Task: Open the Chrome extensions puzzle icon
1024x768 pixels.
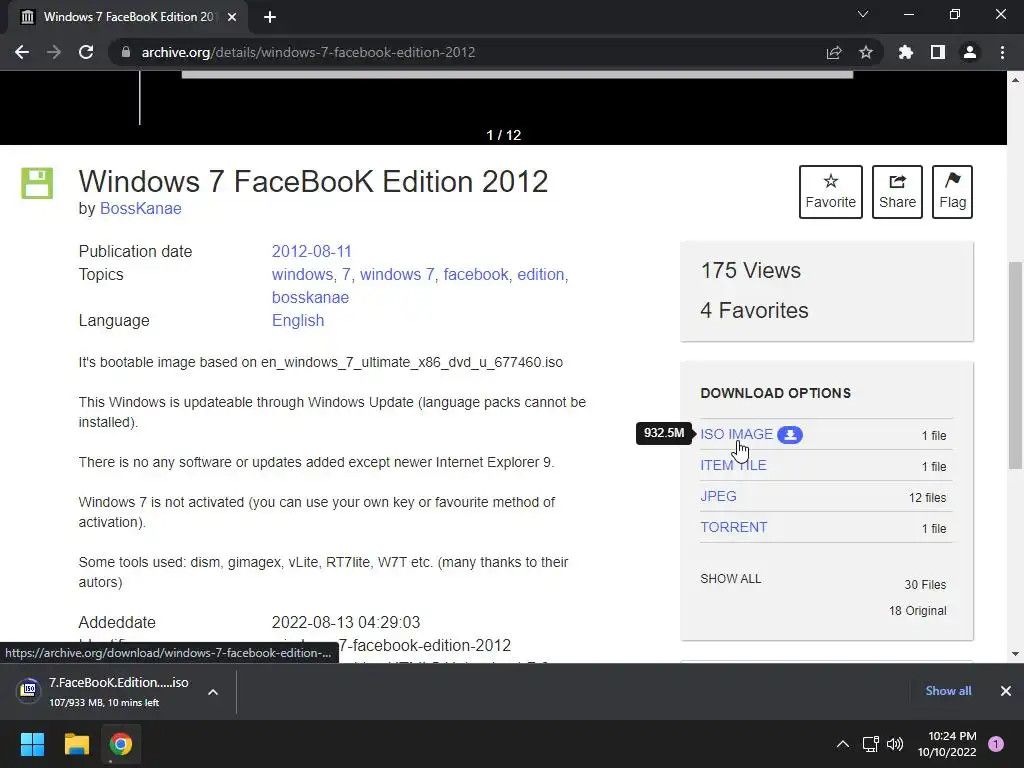Action: click(905, 52)
